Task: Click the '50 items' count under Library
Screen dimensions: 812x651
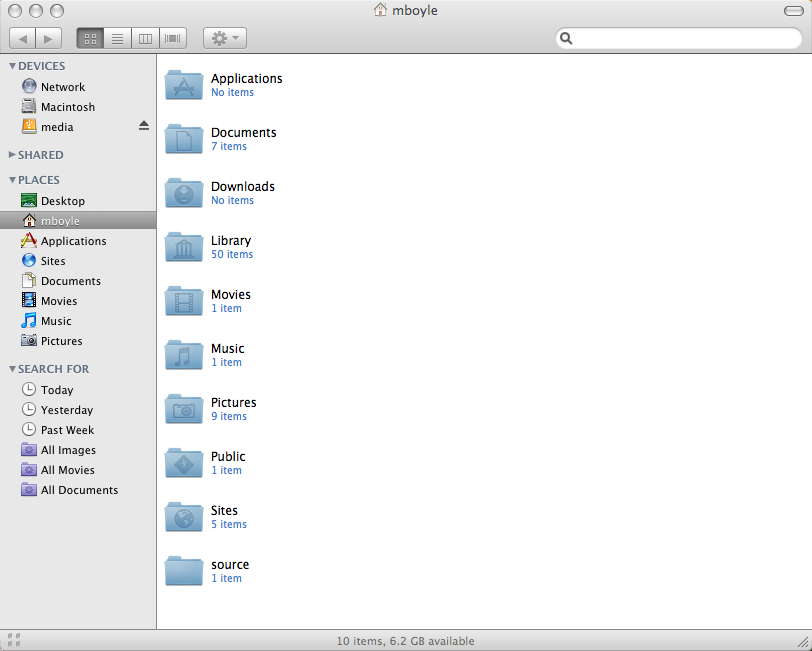Action: coord(232,254)
